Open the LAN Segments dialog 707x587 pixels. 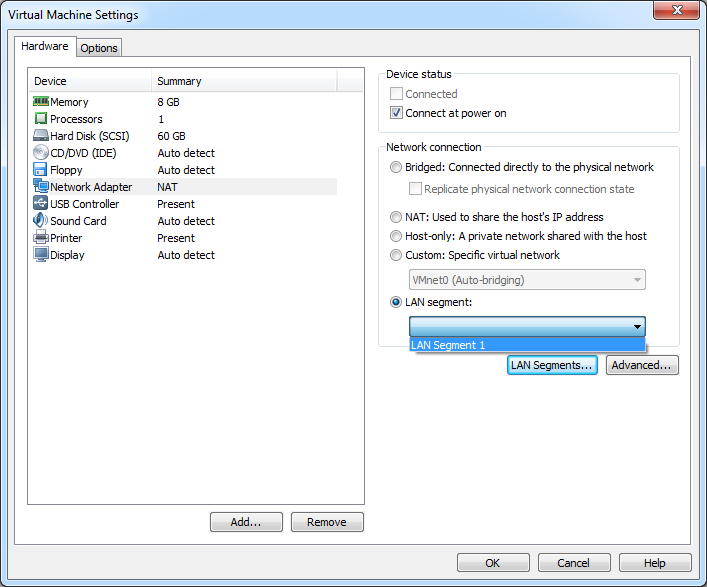point(552,365)
